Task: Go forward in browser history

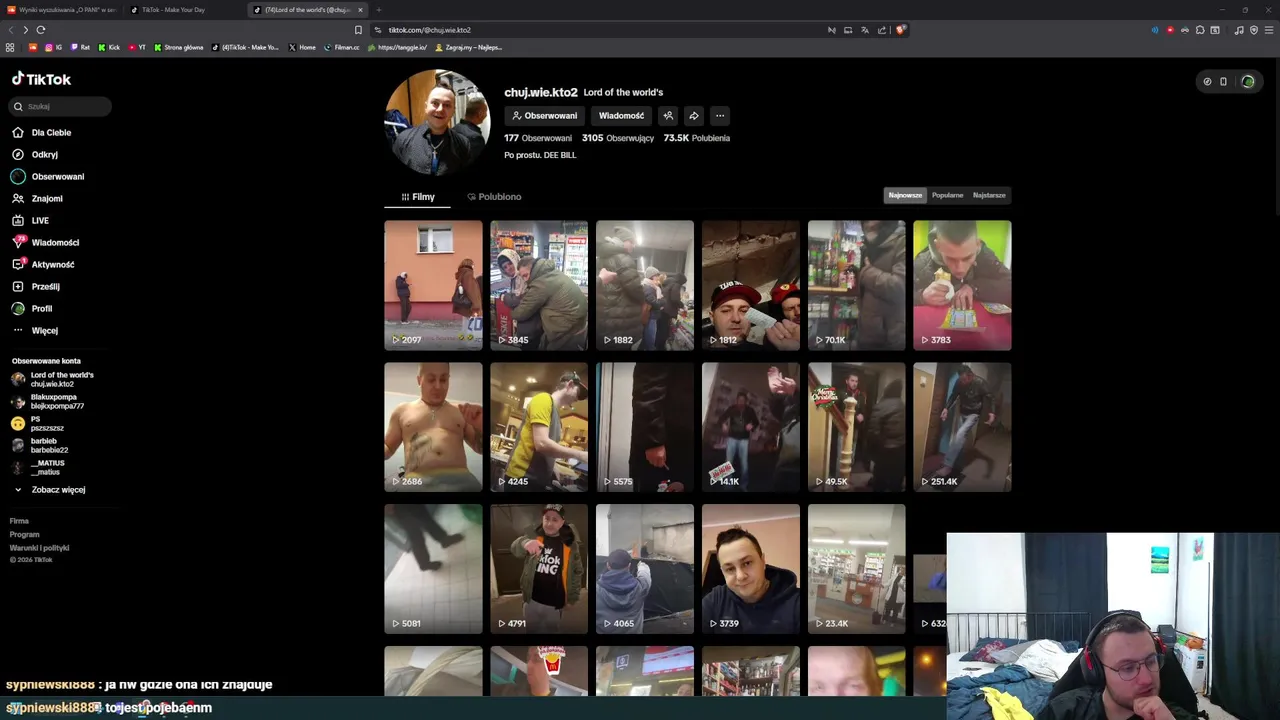Action: (x=25, y=30)
